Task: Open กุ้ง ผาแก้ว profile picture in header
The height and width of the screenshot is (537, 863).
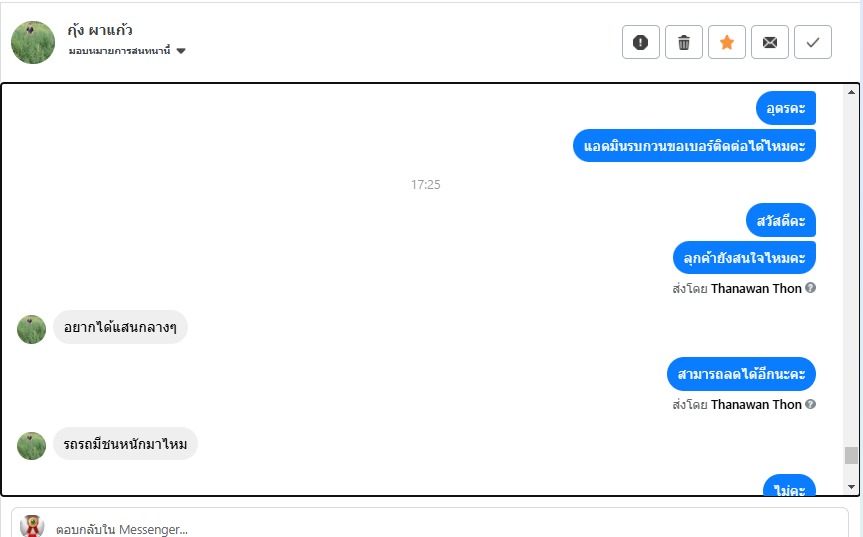Action: pos(33,42)
